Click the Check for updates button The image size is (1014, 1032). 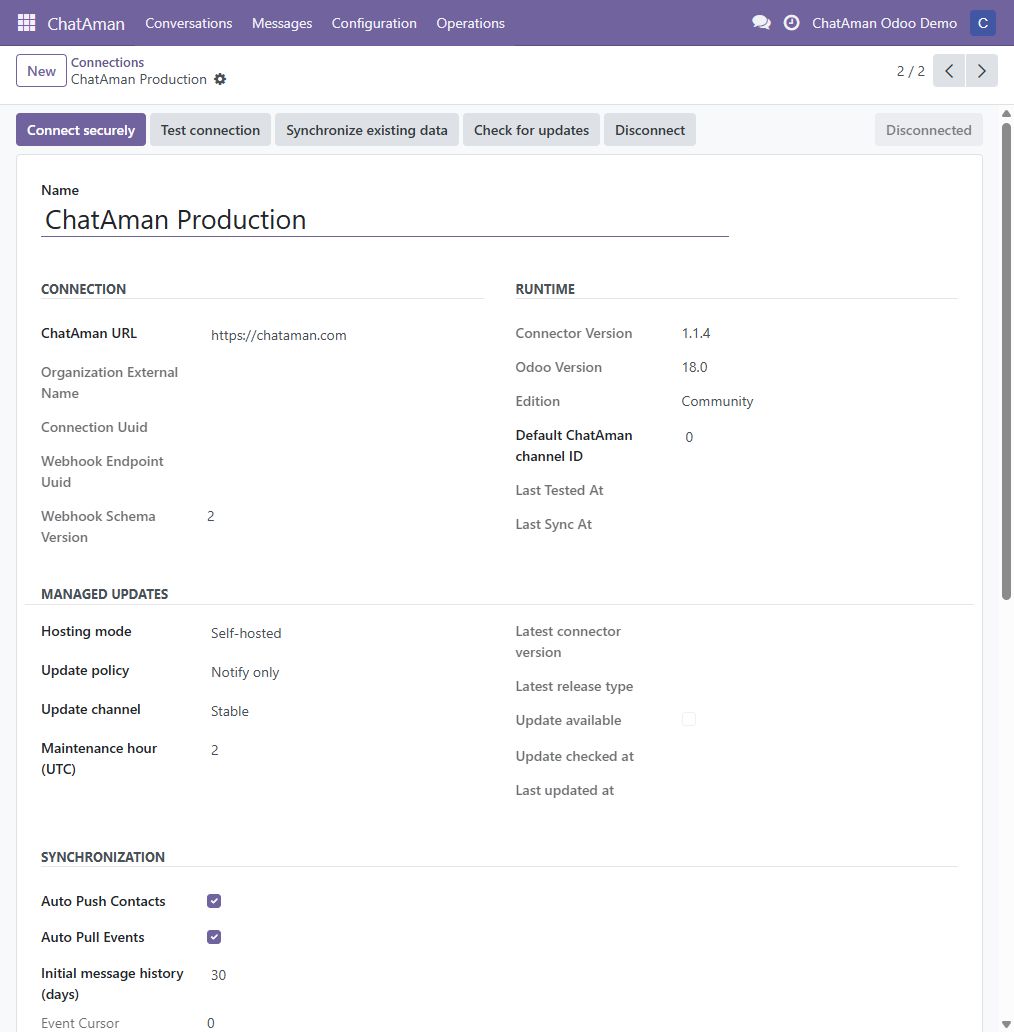[x=531, y=130]
